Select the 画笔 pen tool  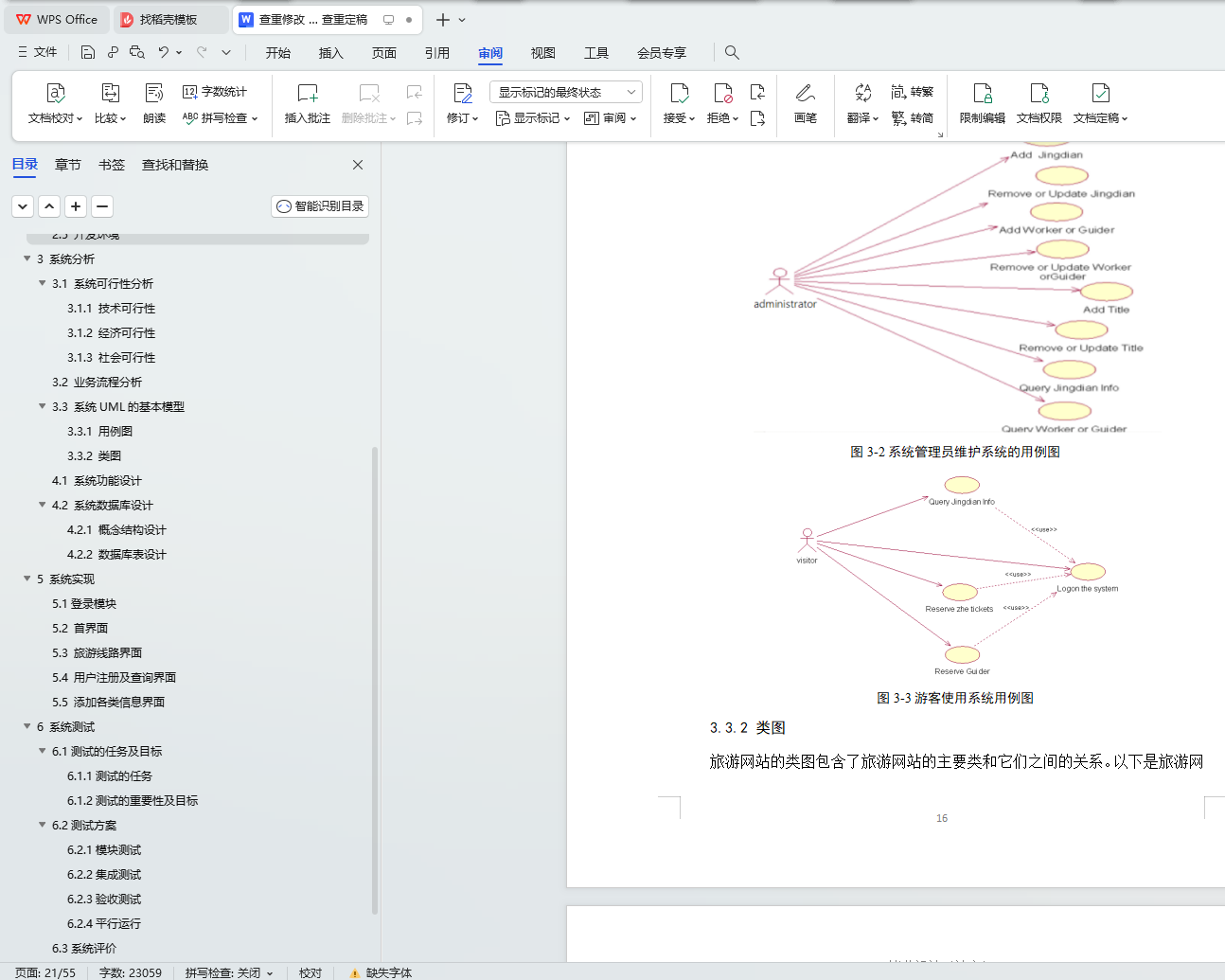pos(806,104)
